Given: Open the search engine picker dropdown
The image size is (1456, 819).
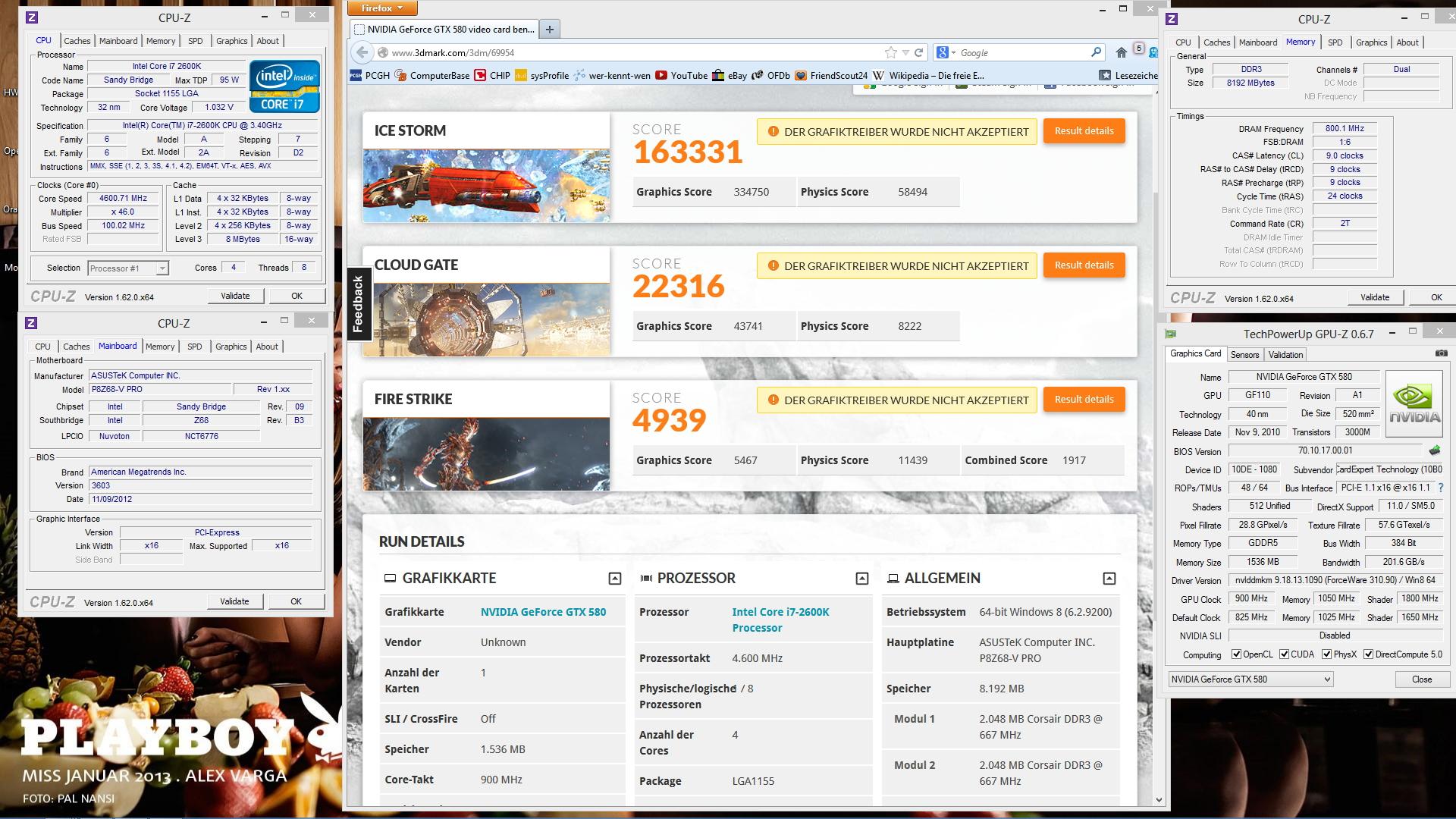Looking at the screenshot, I should click(946, 52).
